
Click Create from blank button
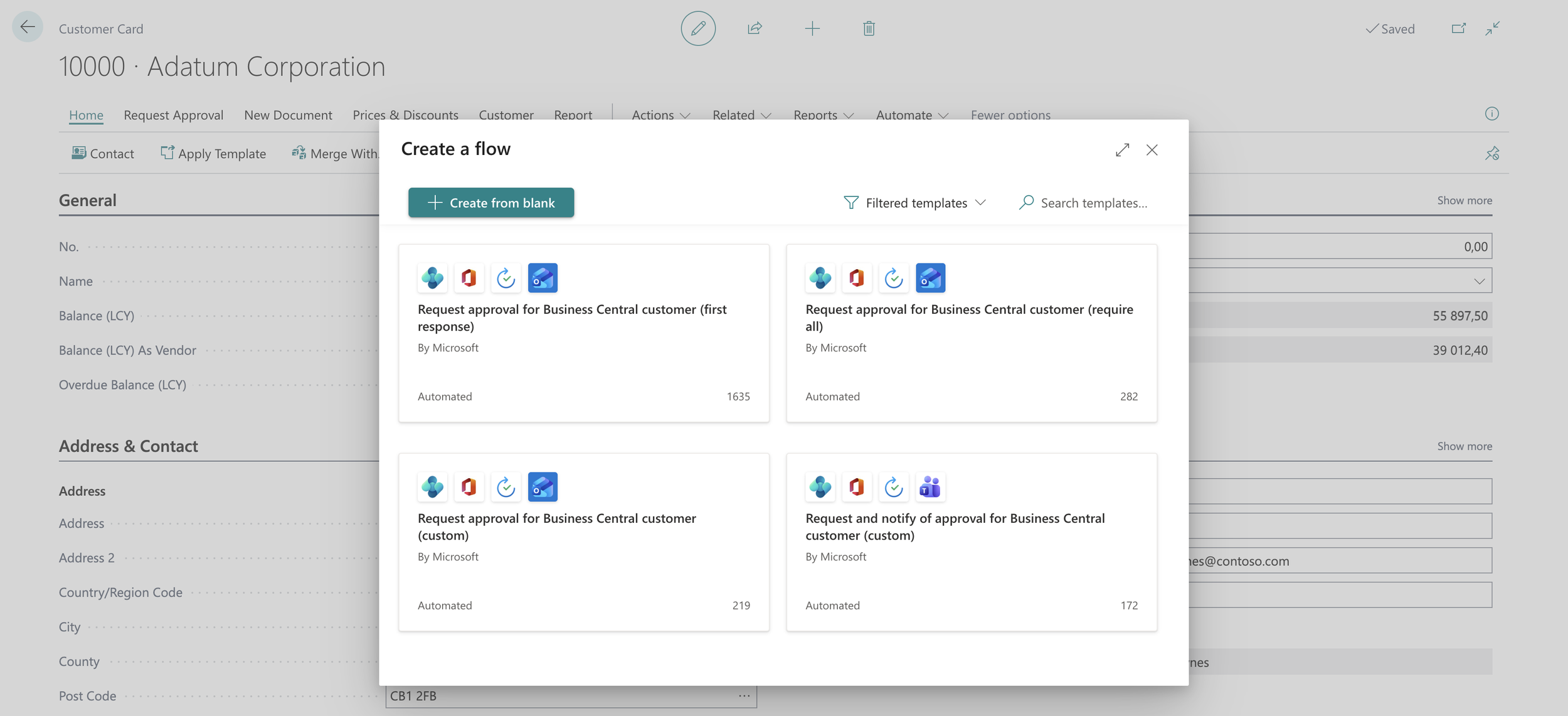[x=491, y=203]
